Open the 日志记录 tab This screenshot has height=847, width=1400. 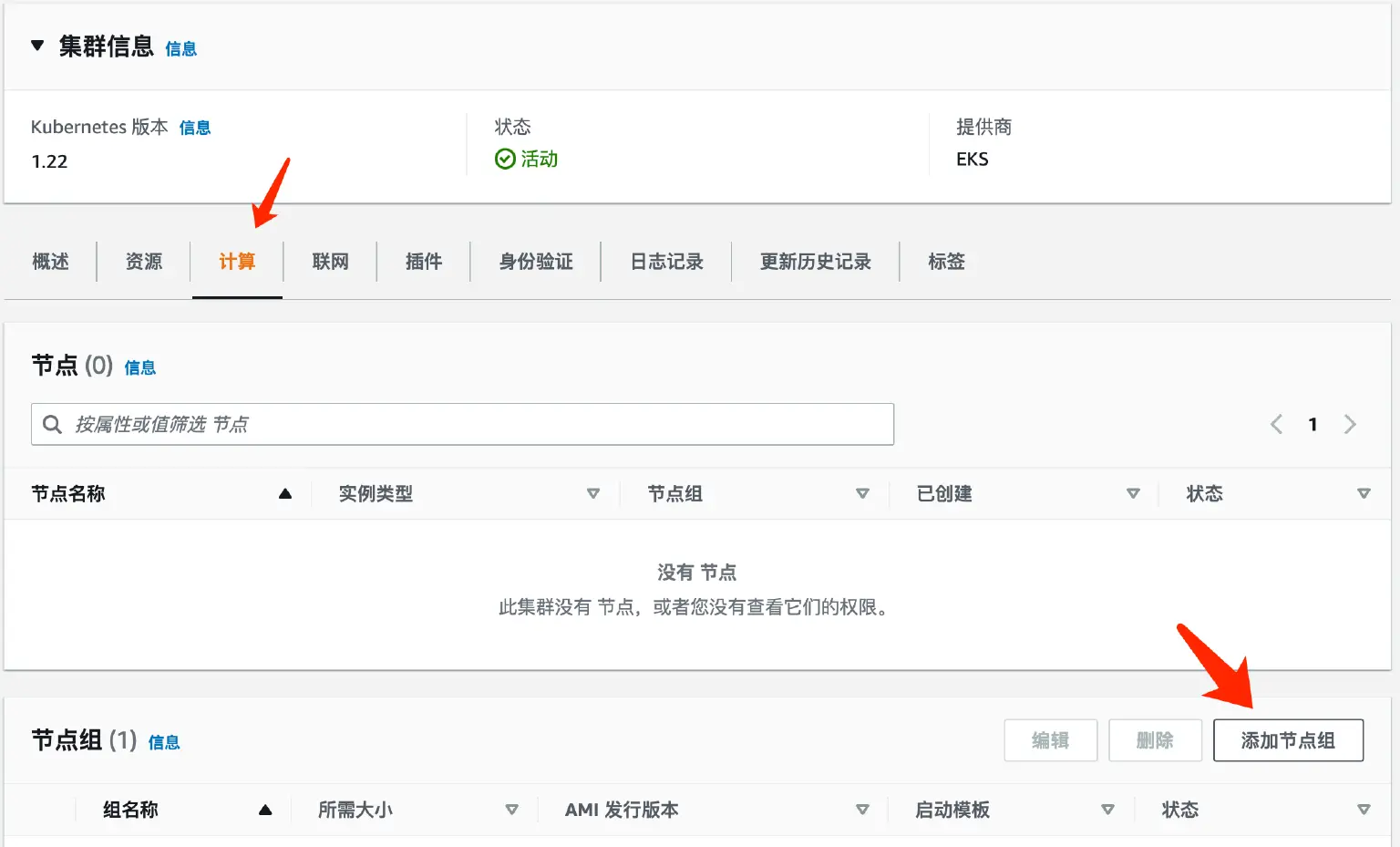click(x=665, y=262)
